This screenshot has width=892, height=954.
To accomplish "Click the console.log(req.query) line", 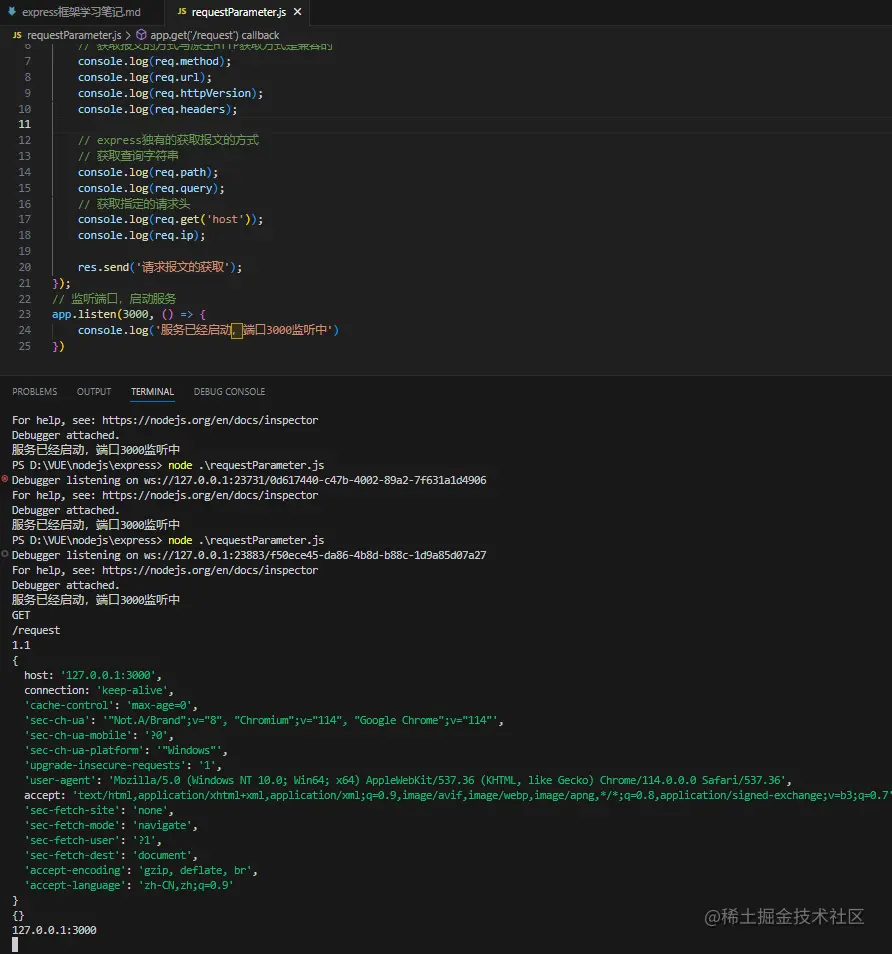I will (x=151, y=189).
